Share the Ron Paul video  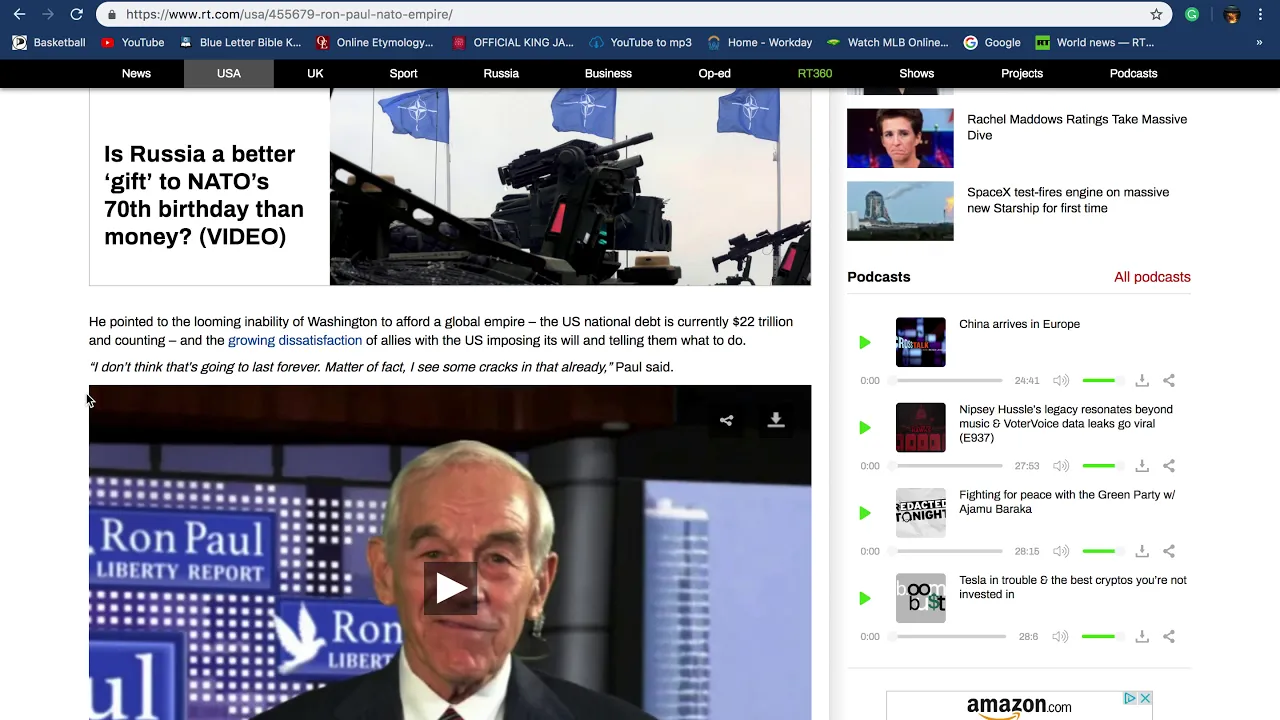[x=726, y=421]
